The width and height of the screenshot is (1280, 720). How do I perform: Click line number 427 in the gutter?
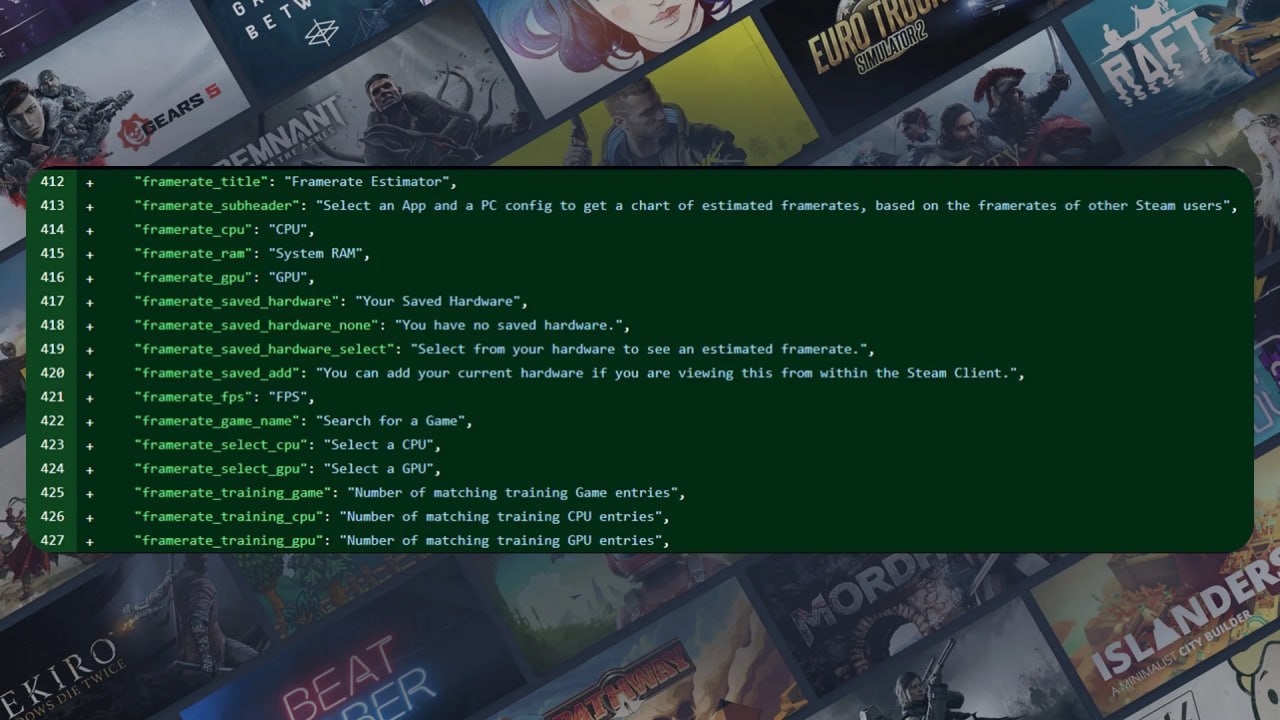tap(52, 541)
